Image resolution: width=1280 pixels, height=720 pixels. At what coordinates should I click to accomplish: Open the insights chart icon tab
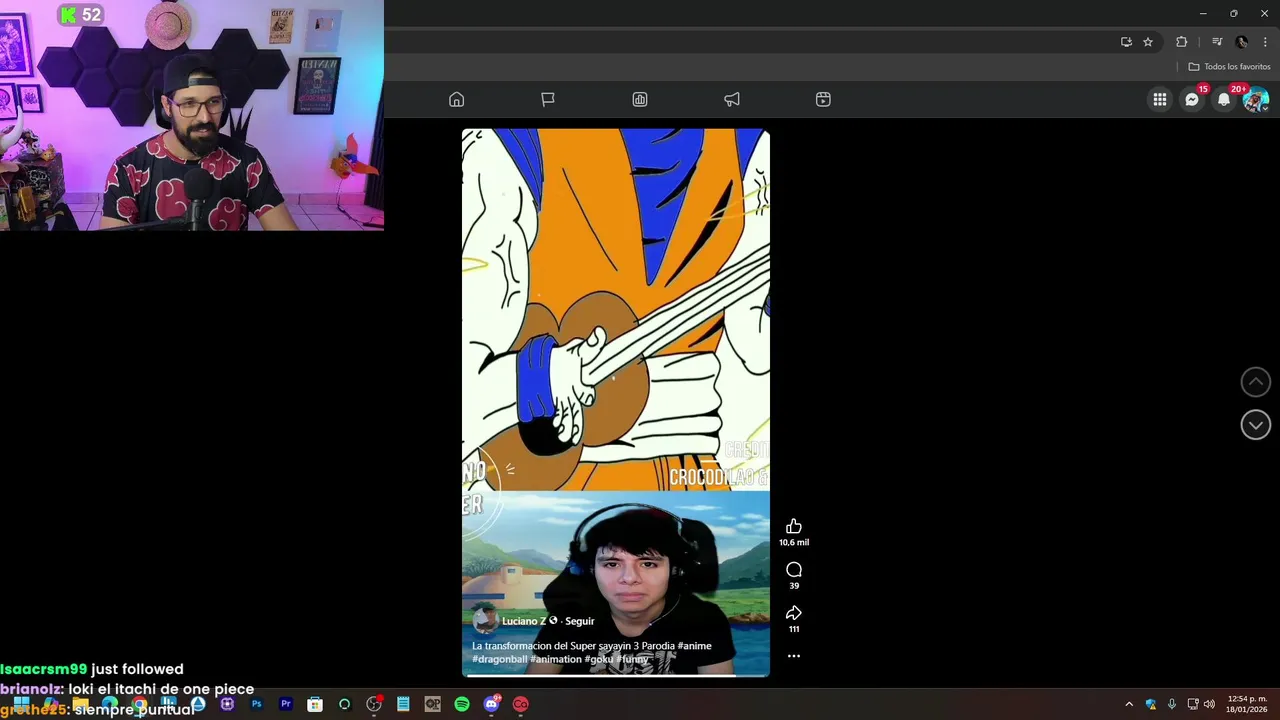click(640, 99)
